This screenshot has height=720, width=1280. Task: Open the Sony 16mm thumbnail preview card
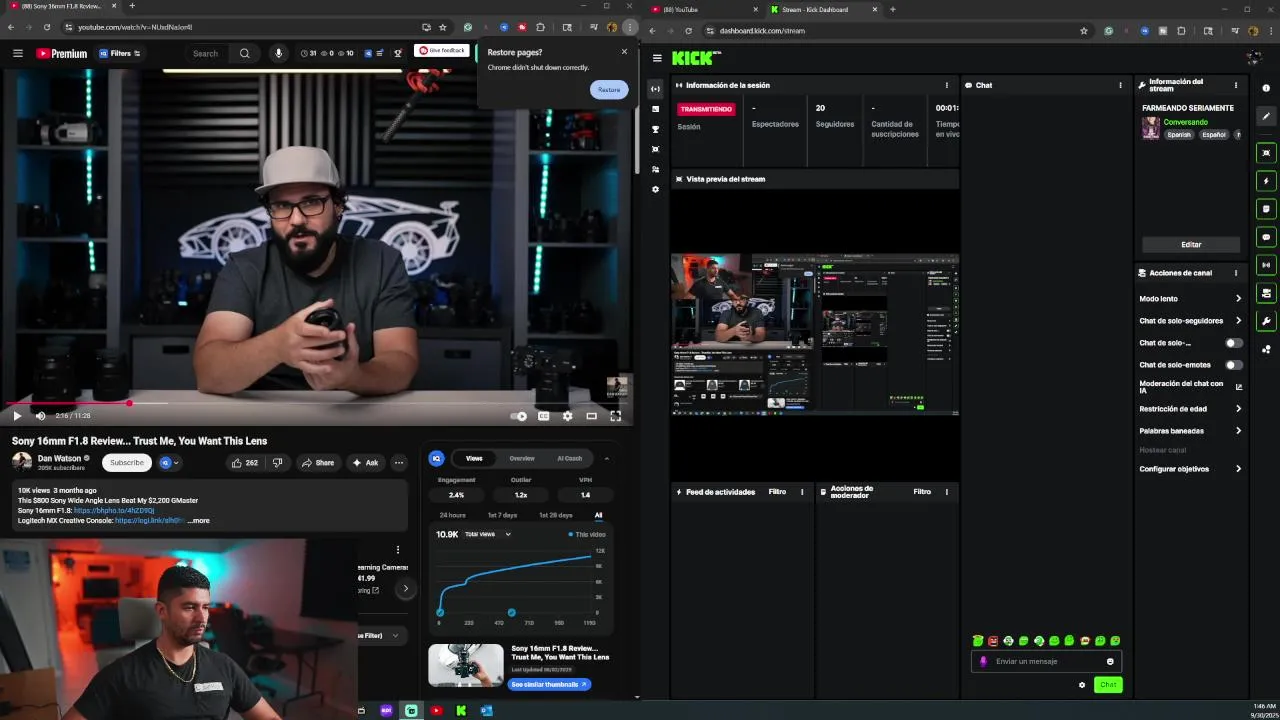pos(466,665)
